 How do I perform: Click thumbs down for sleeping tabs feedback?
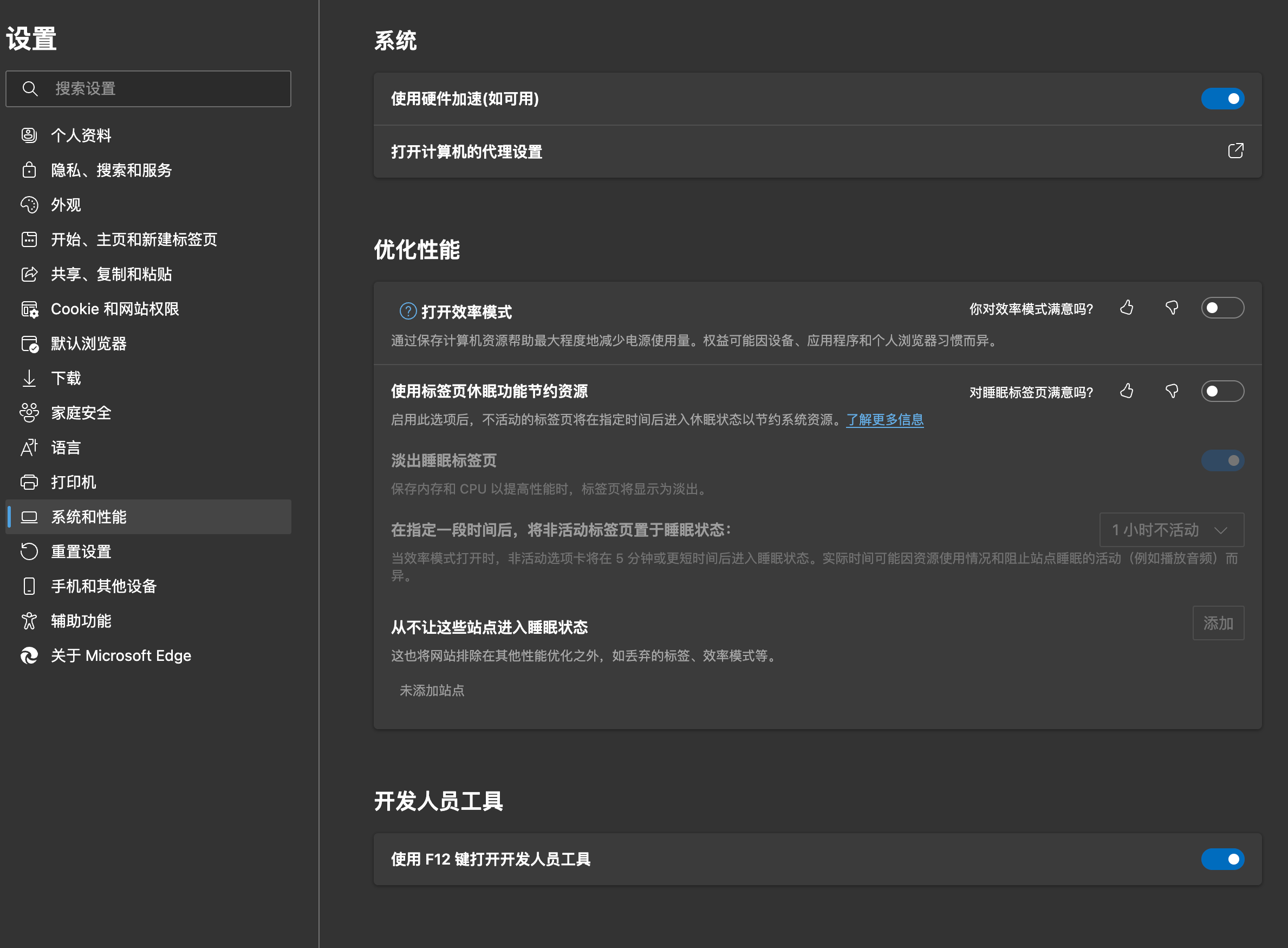click(x=1172, y=391)
